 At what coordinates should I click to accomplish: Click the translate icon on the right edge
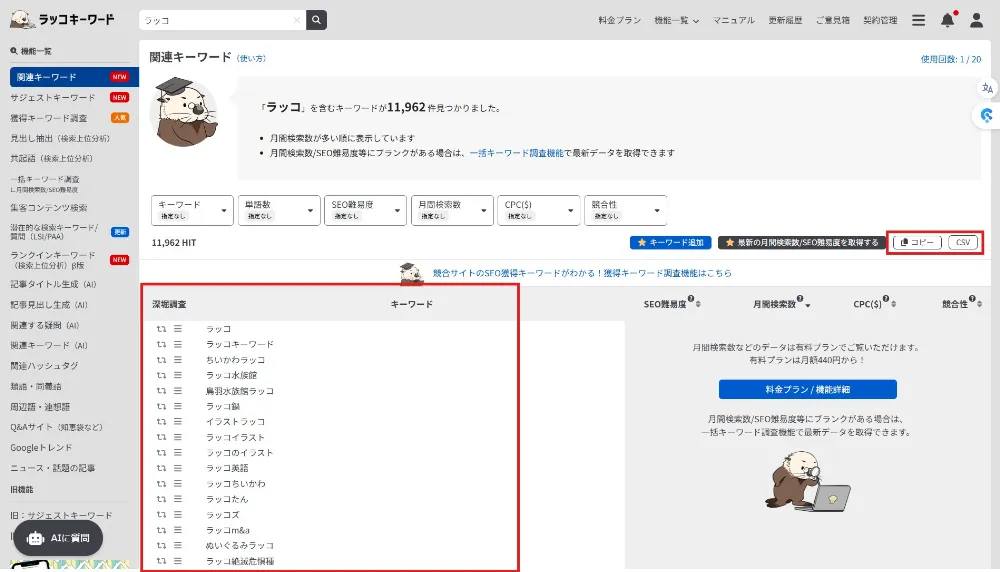987,88
